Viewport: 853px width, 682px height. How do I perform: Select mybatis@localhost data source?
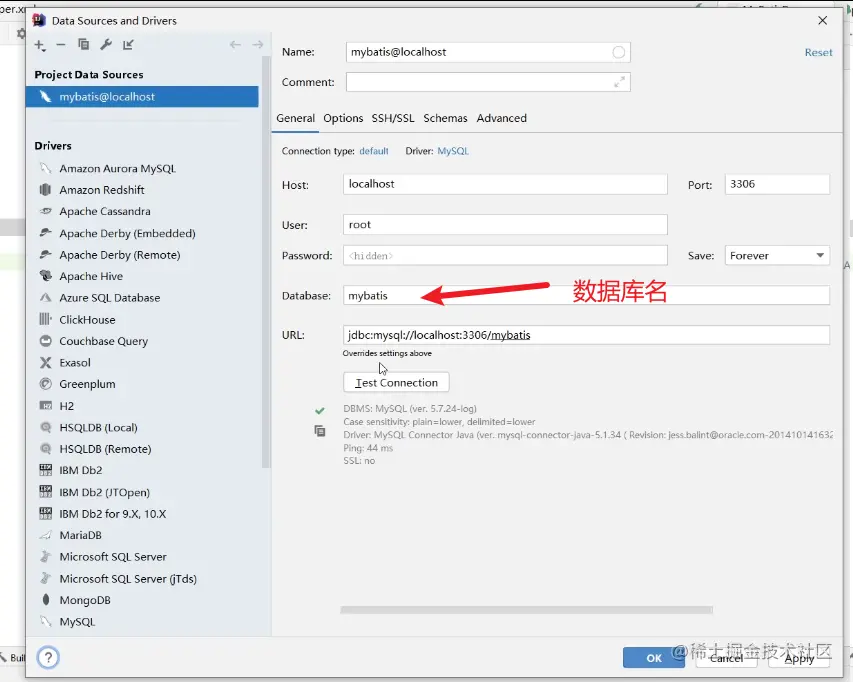pyautogui.click(x=142, y=97)
